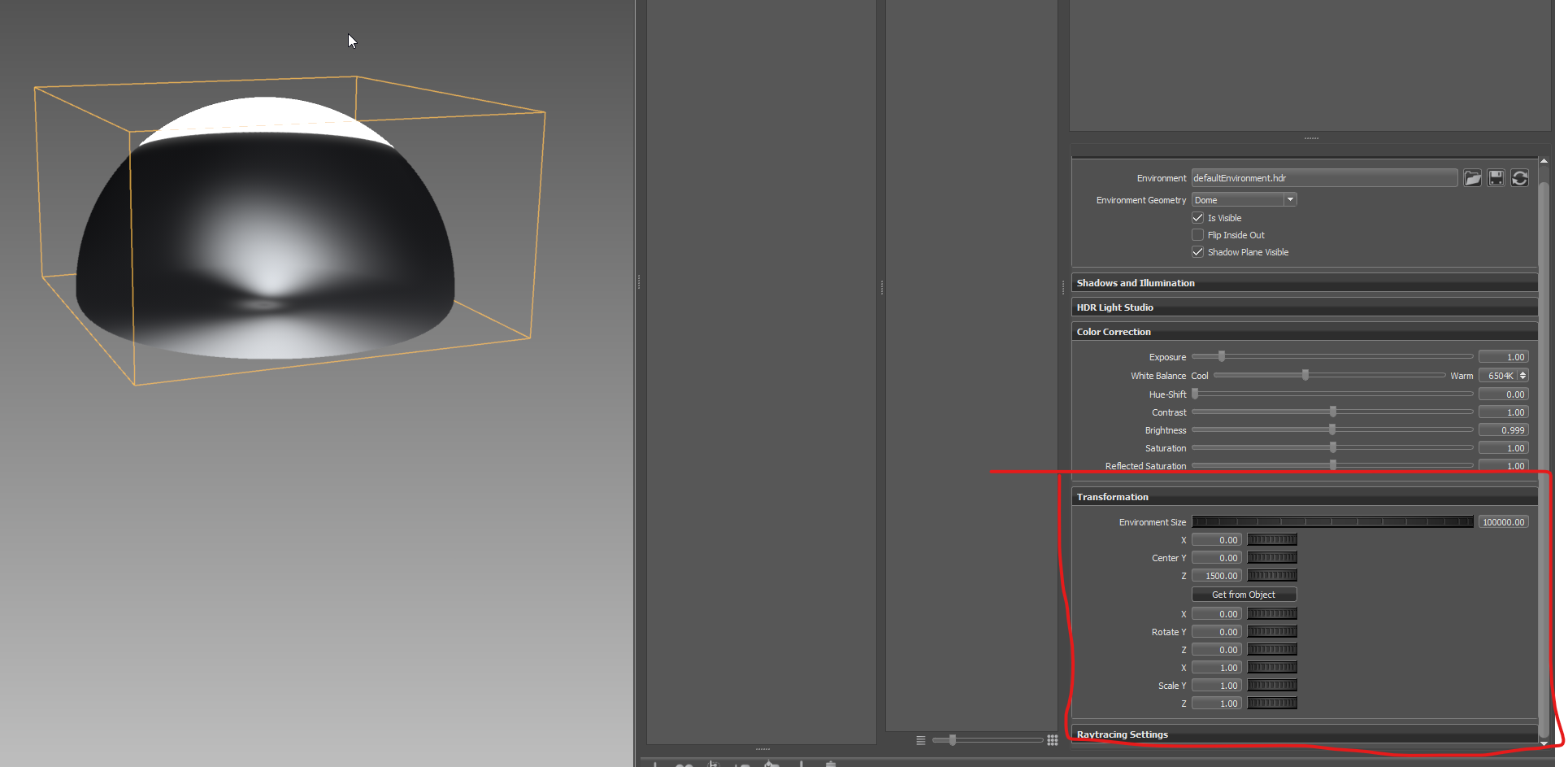This screenshot has height=767, width=1568.
Task: Click the Center Y jog wheel
Action: 1272,557
